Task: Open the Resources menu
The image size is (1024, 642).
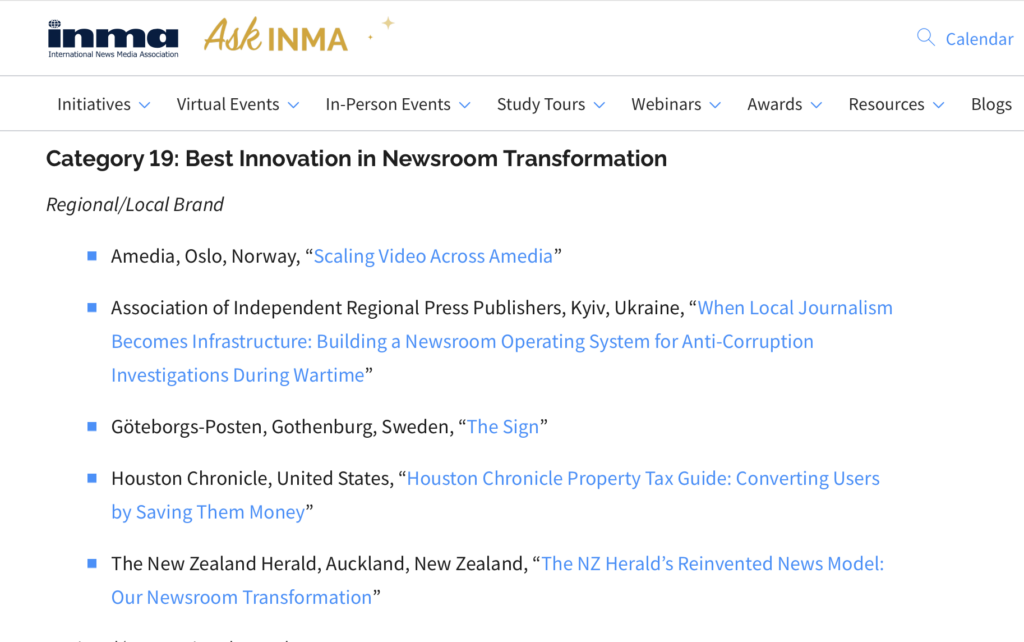Action: [x=886, y=104]
